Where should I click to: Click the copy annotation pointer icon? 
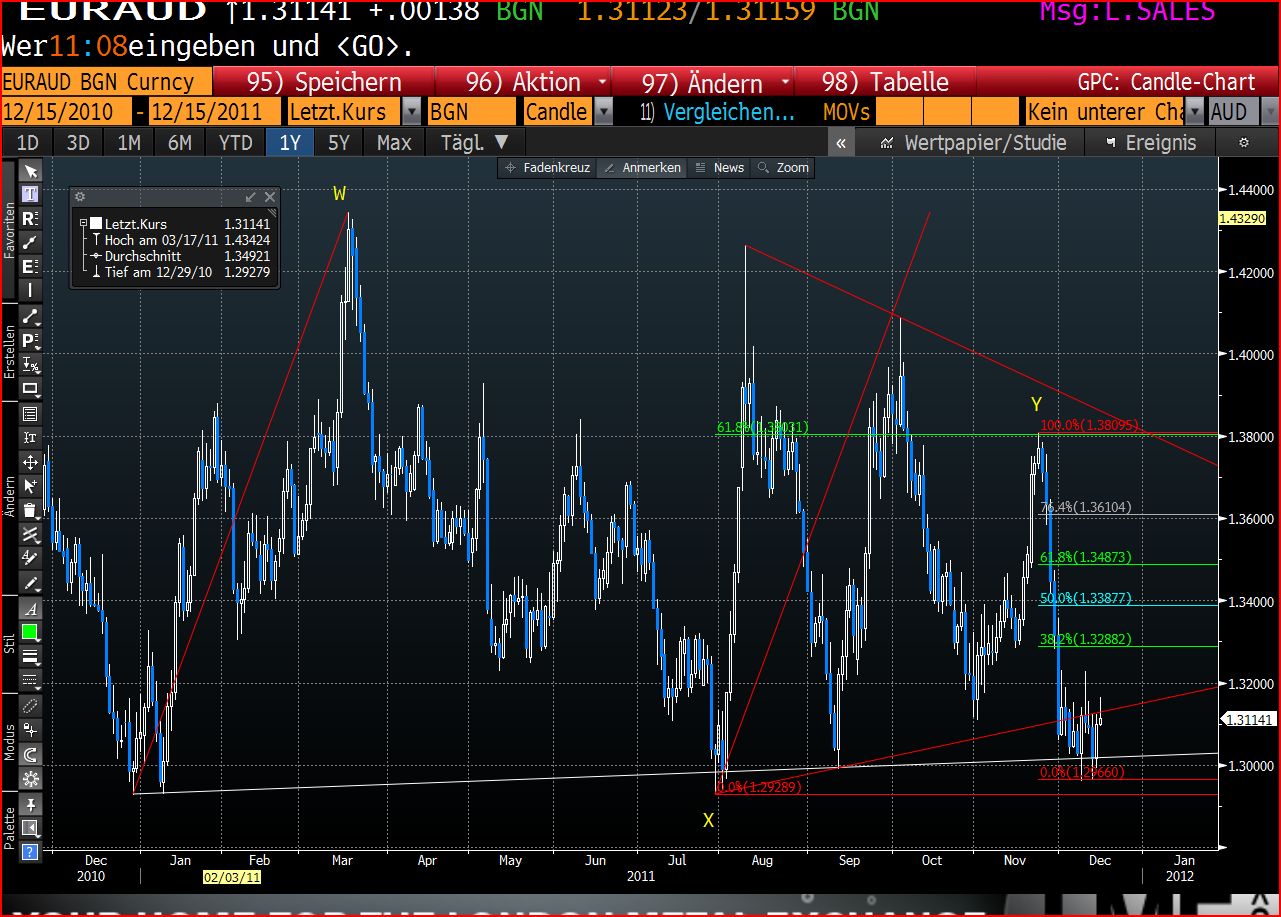(30, 486)
